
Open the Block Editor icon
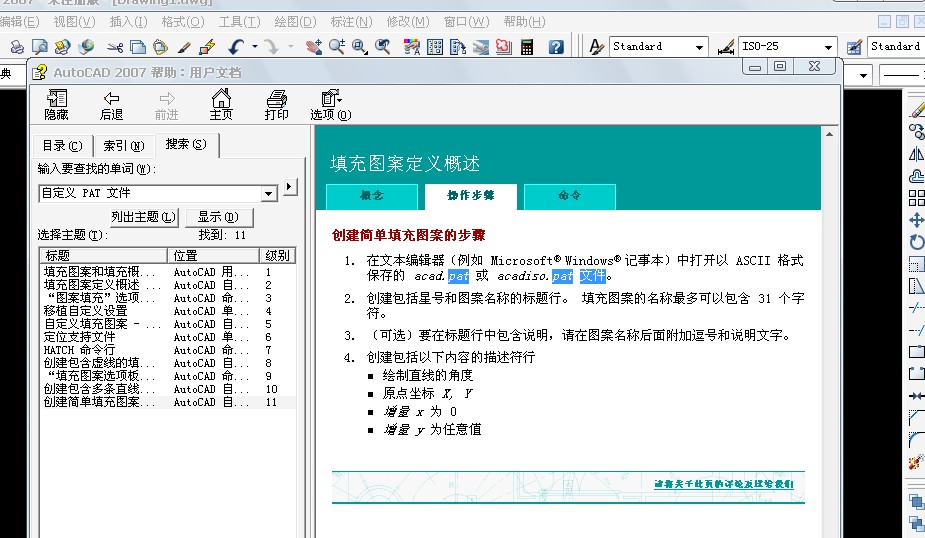click(207, 47)
